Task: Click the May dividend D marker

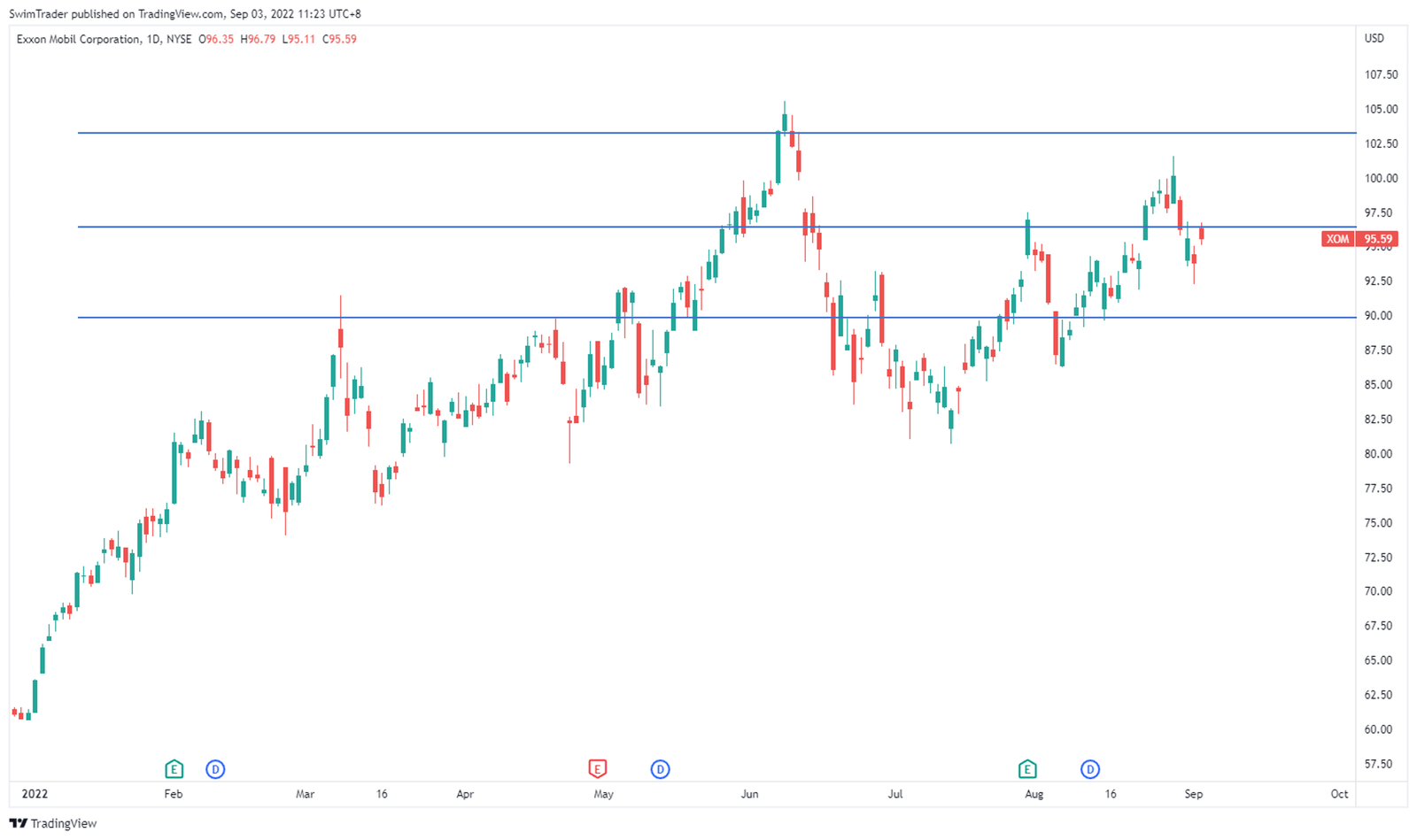Action: pos(660,769)
